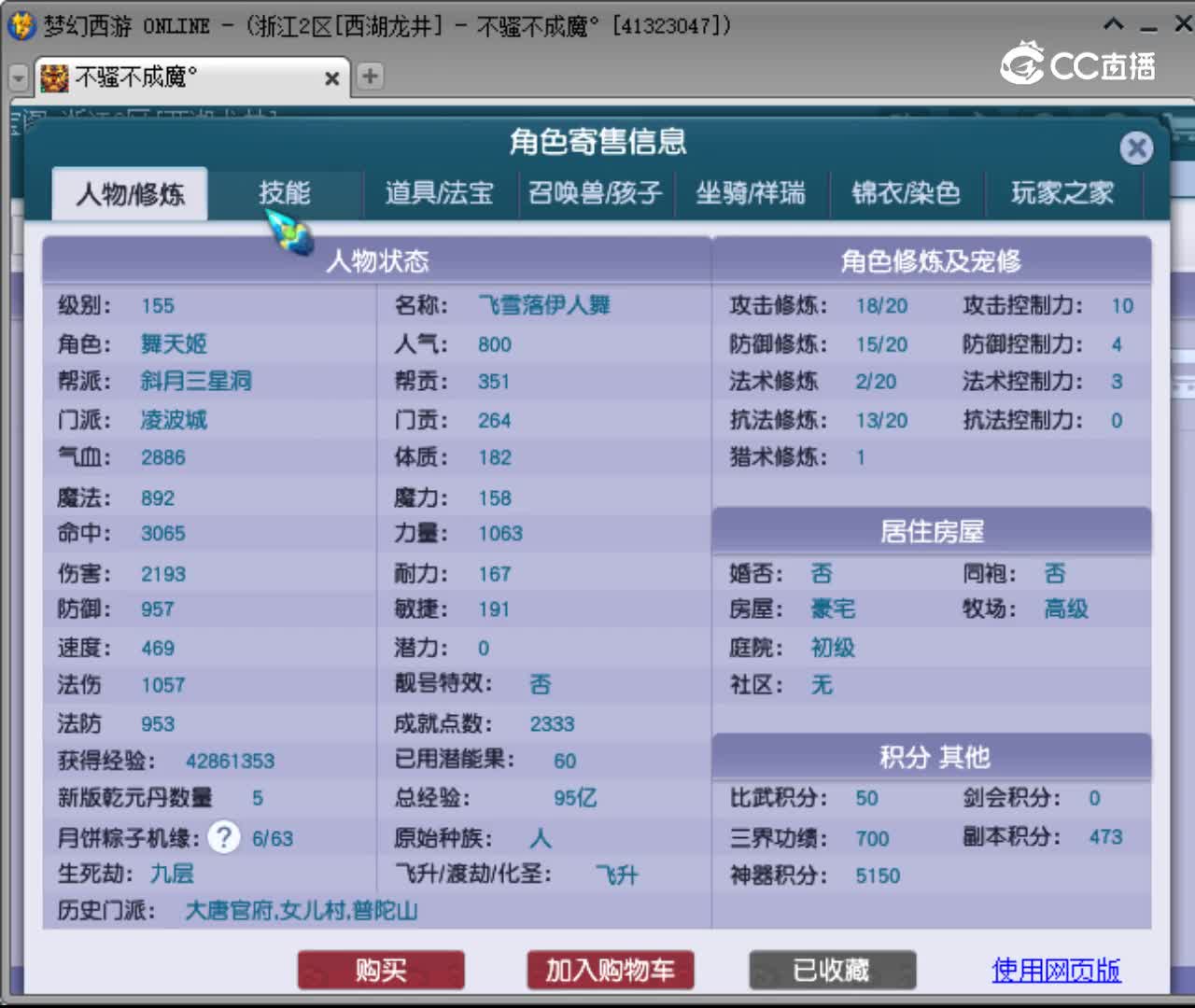1195x1008 pixels.
Task: Click the 总经验 value 95亿
Action: point(575,798)
